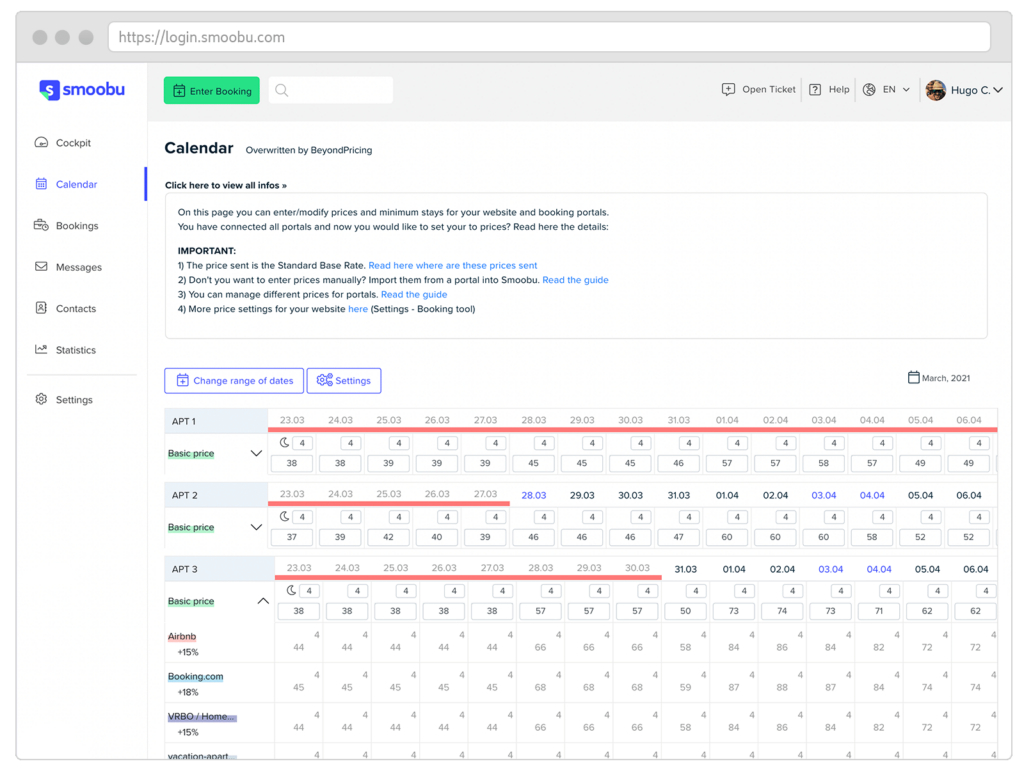The width and height of the screenshot is (1024, 773).
Task: Click 'Click here to view all infos'
Action: 226,185
